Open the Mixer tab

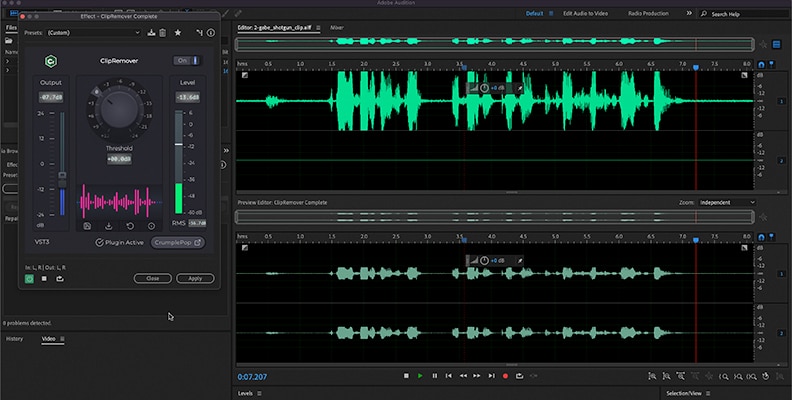[337, 28]
